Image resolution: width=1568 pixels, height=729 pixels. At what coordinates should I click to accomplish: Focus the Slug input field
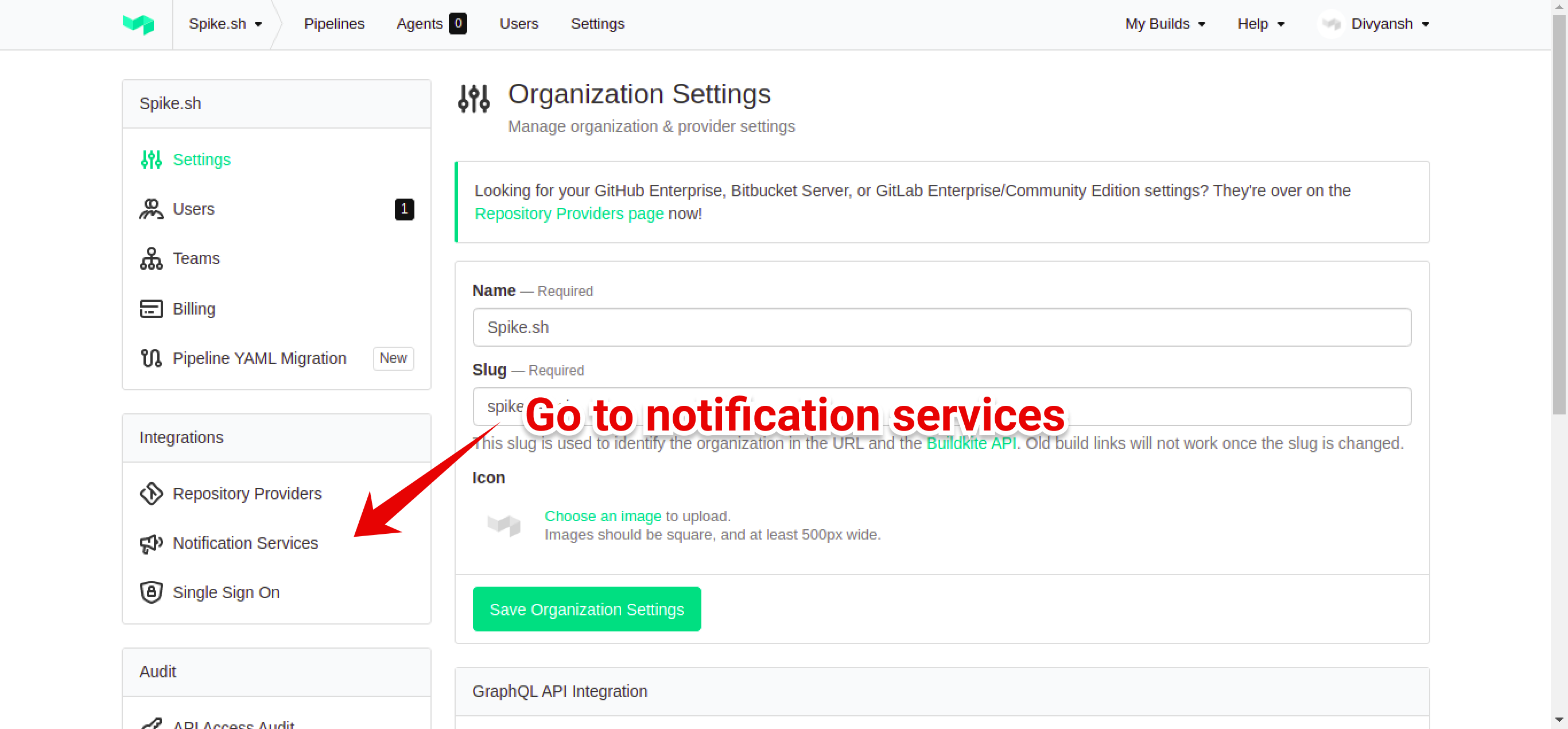coord(942,406)
